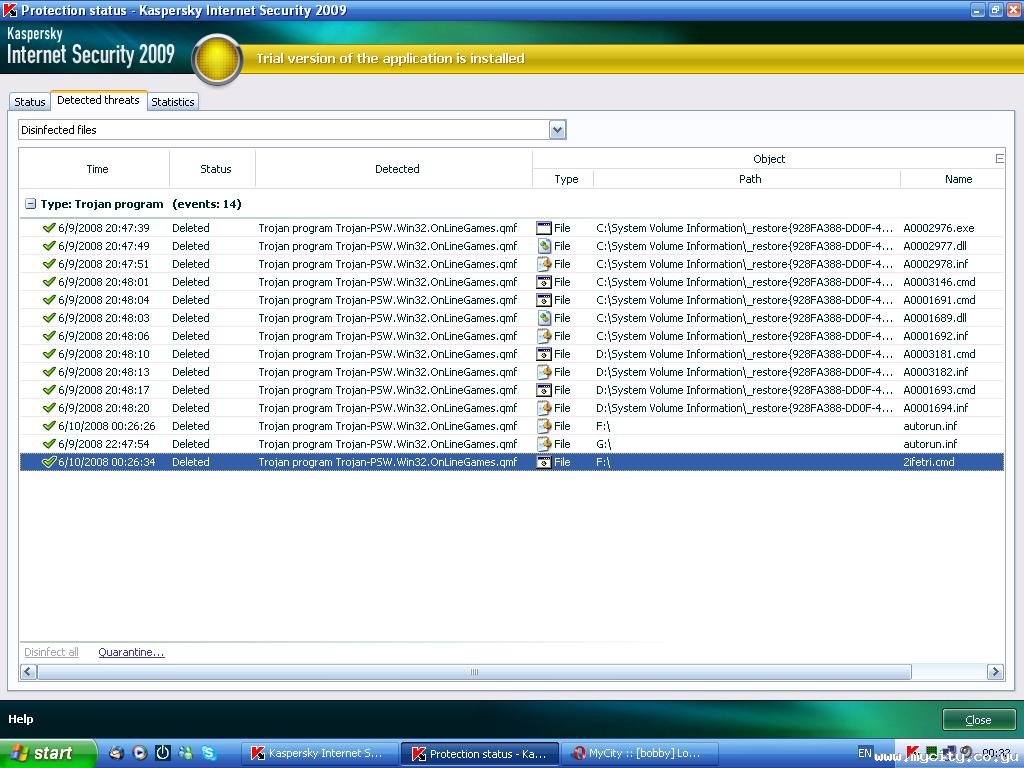
Task: Click the yellow protection status indicator
Action: pos(217,59)
